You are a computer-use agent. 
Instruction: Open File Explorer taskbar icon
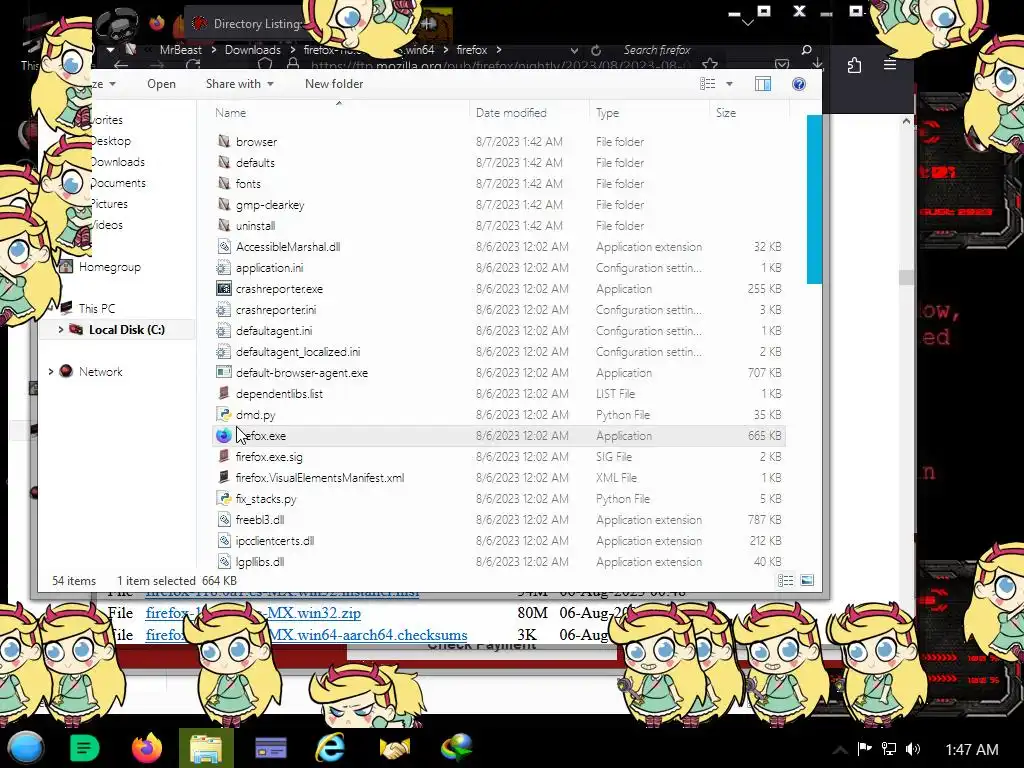tap(206, 748)
